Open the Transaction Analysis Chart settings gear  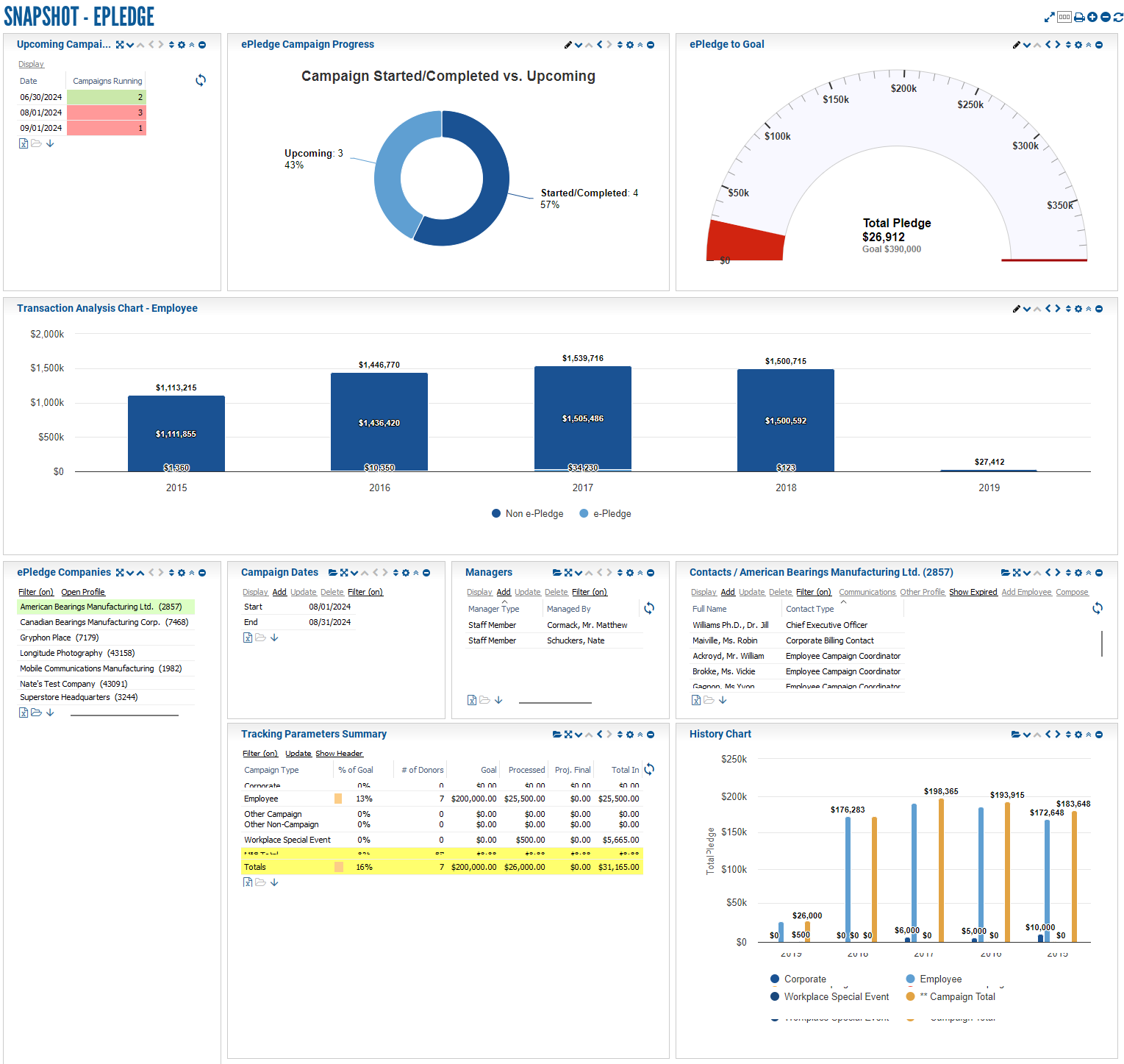pos(1078,309)
